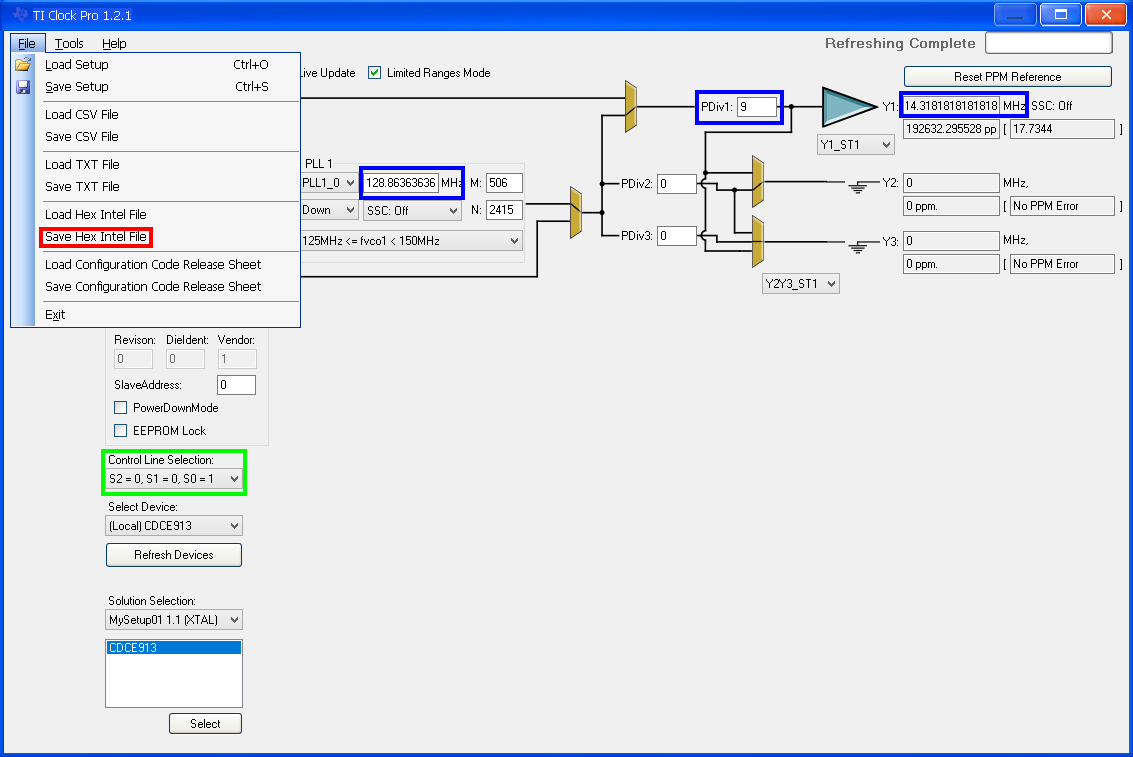Screen dimensions: 1133x757
Task: Select Save TXT File entry
Action: (x=155, y=186)
